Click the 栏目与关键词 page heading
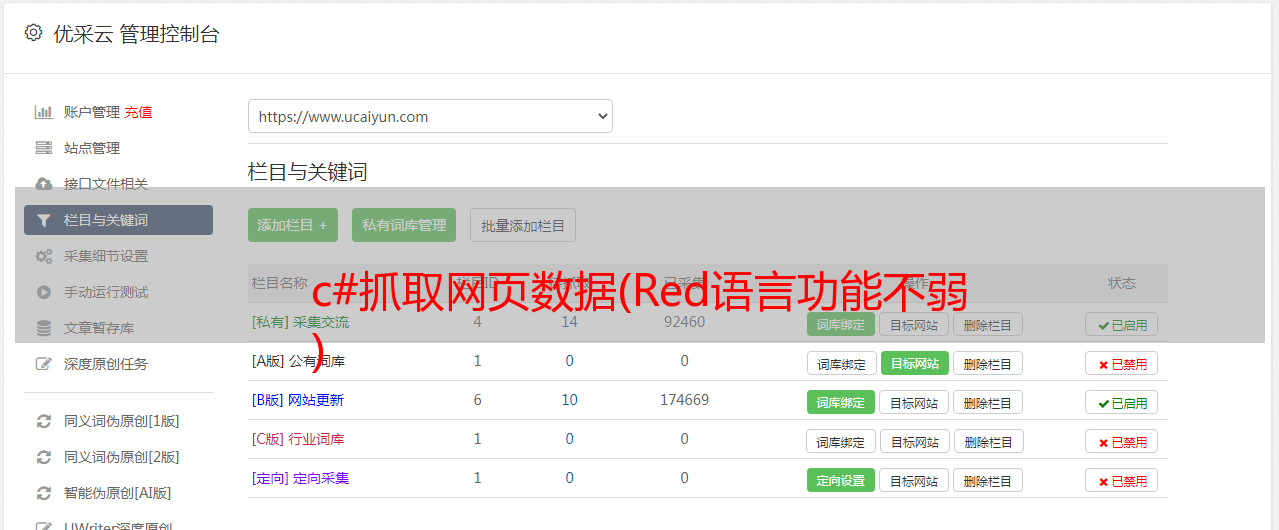1279x530 pixels. [x=307, y=172]
